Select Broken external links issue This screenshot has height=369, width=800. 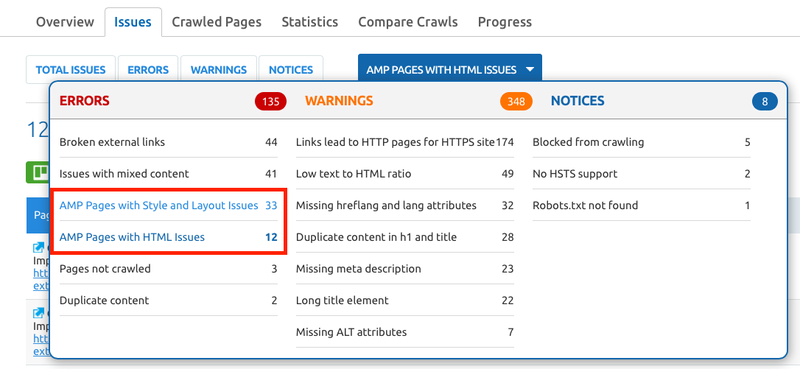[x=168, y=142]
